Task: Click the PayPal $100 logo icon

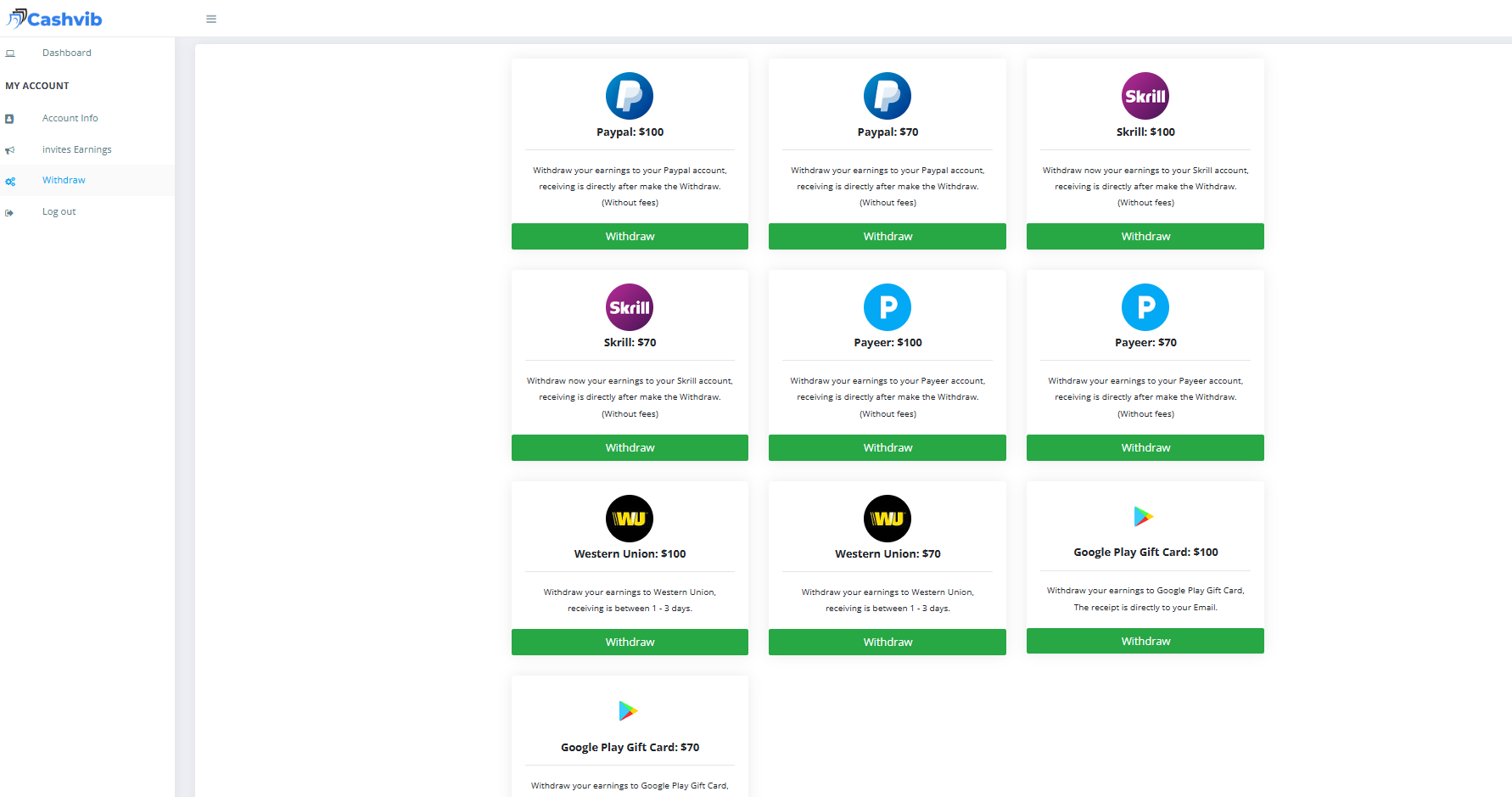Action: [x=630, y=96]
